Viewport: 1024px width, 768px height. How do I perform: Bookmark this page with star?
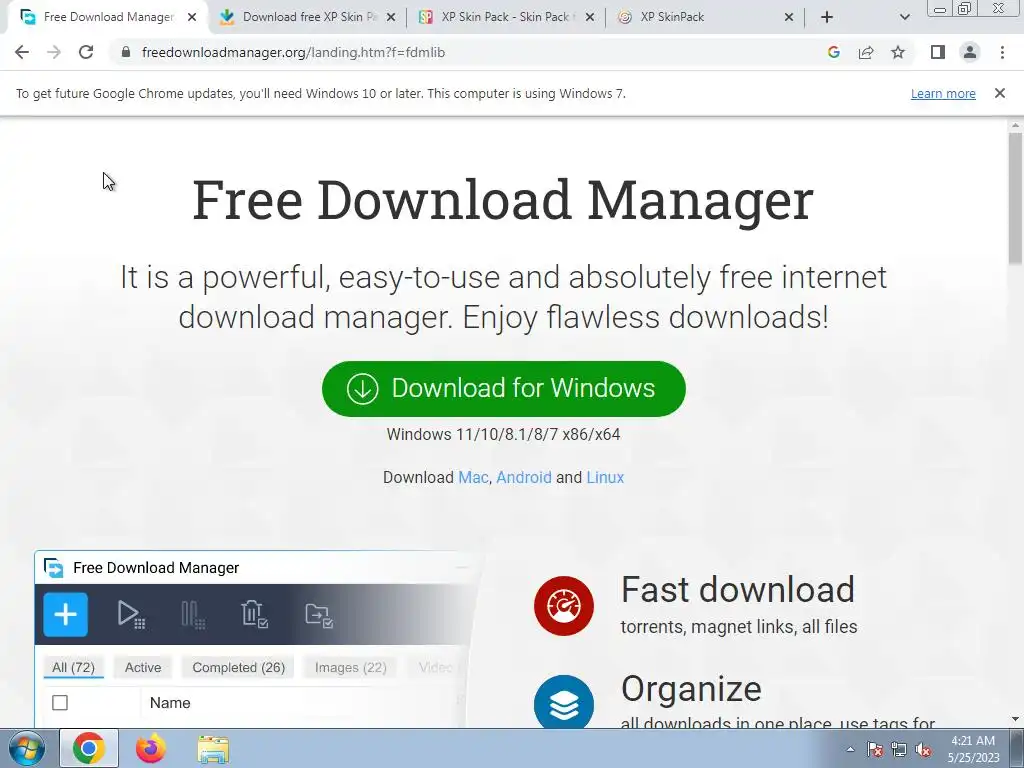tap(898, 52)
